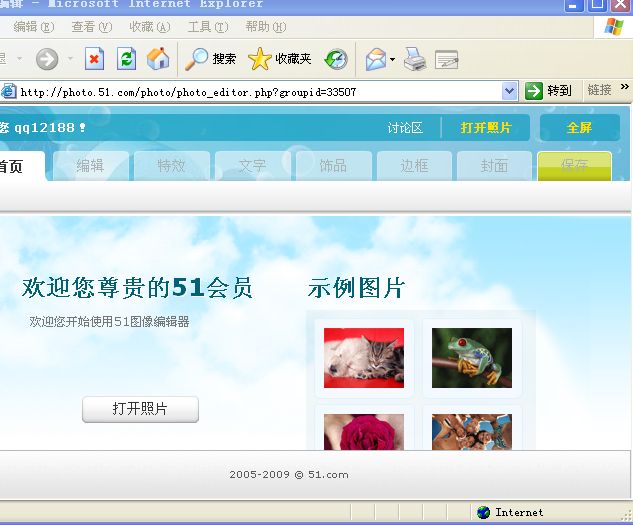Select the 特效 effects tab

click(172, 166)
